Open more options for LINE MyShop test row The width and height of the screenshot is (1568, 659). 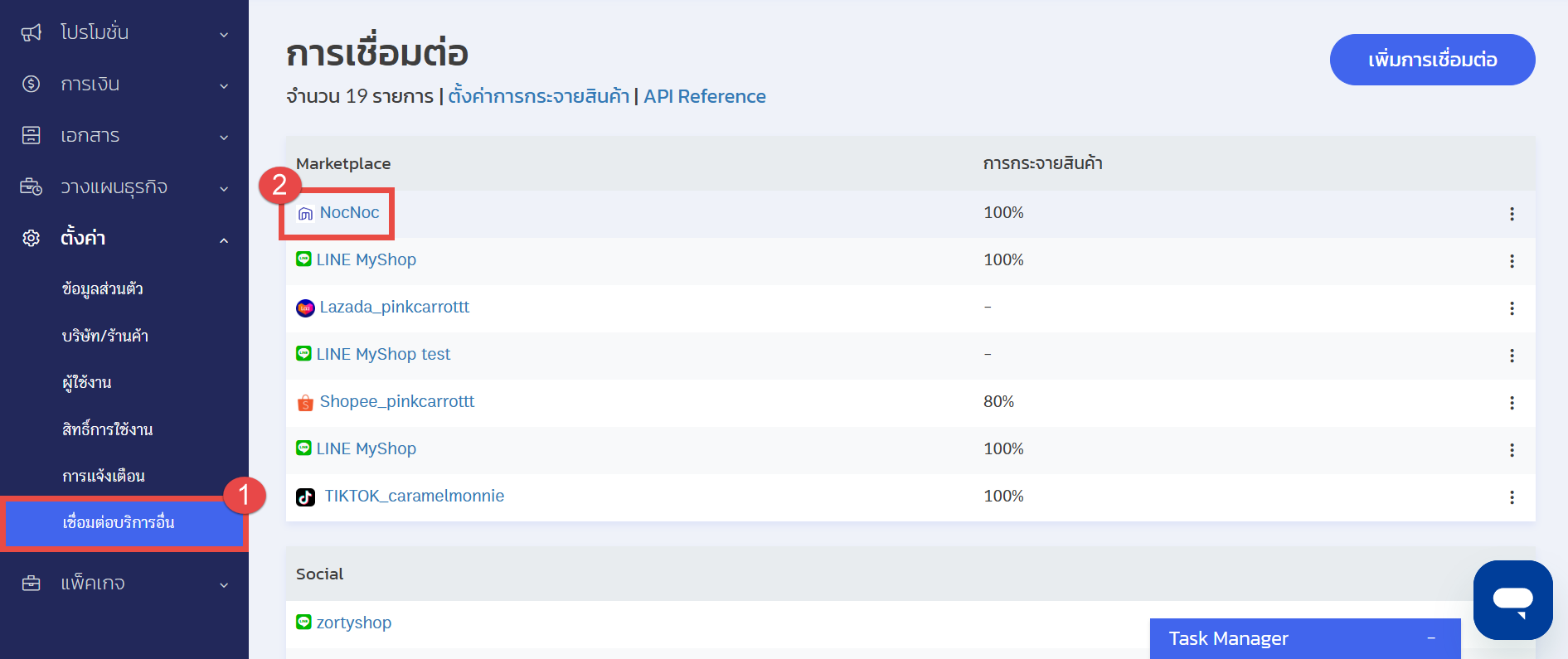[x=1512, y=356]
